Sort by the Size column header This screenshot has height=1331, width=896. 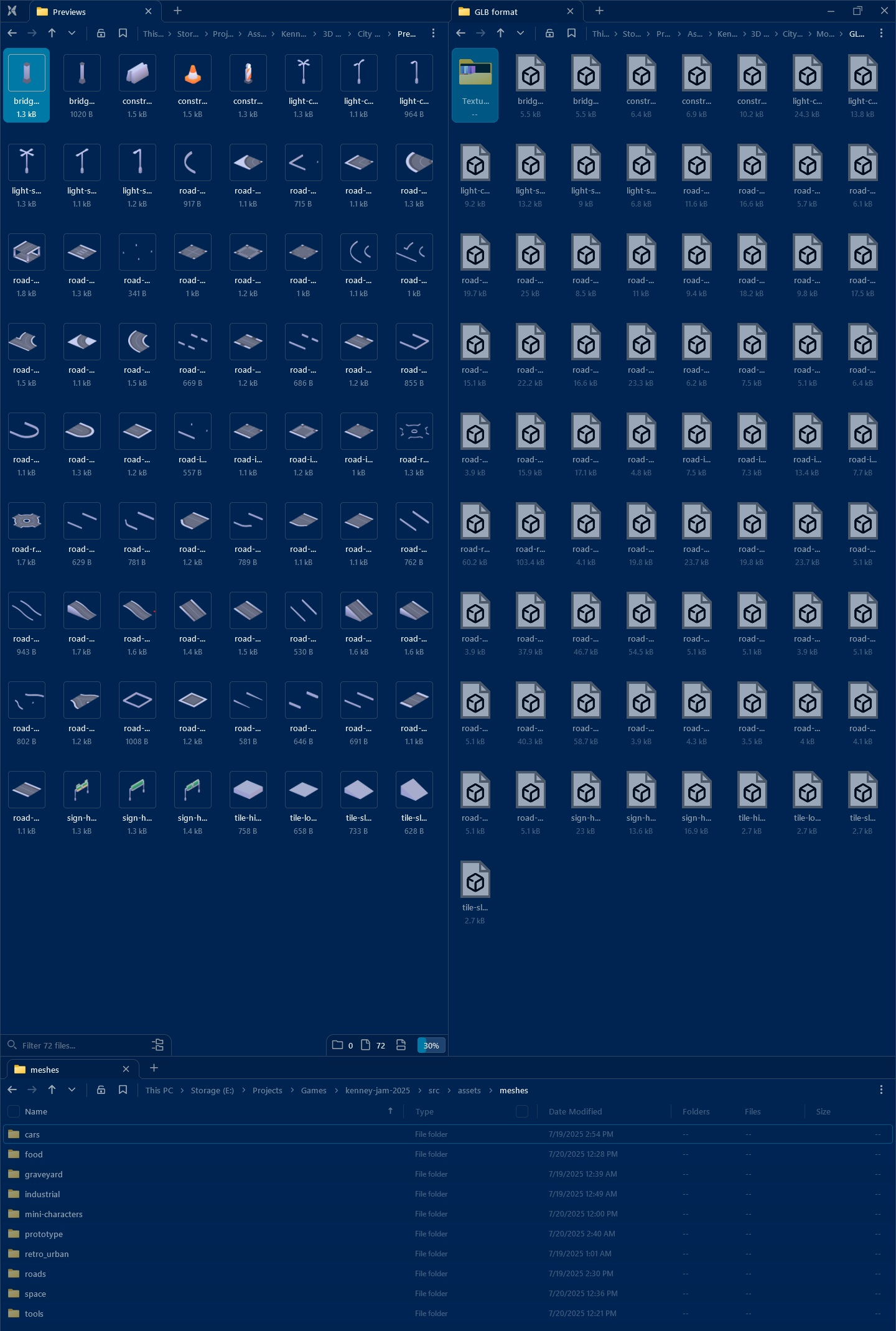coord(823,1111)
